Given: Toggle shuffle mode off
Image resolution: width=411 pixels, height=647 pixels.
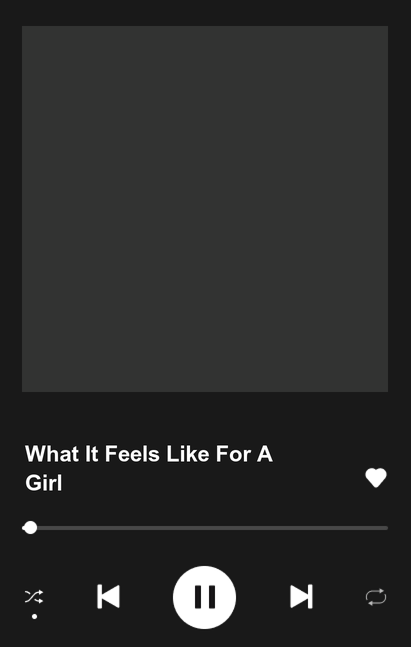Looking at the screenshot, I should pyautogui.click(x=34, y=597).
